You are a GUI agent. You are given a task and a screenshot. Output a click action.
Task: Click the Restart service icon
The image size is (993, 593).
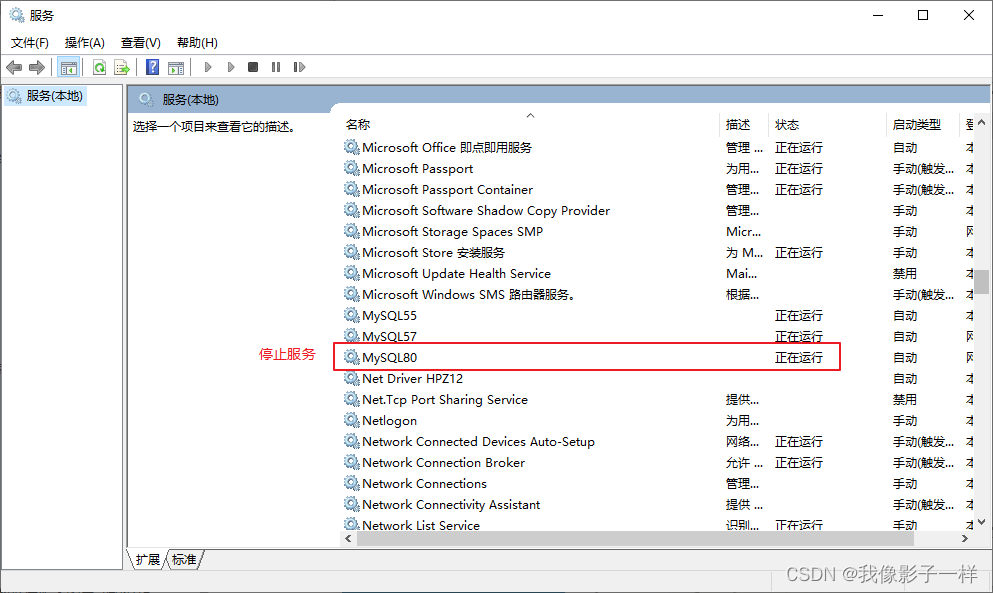coord(299,67)
